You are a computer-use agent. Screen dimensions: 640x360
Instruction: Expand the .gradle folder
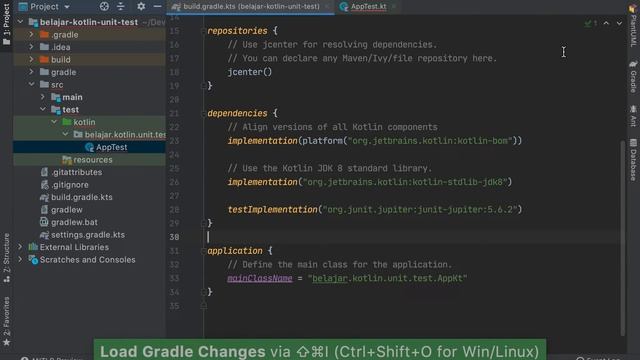click(31, 35)
